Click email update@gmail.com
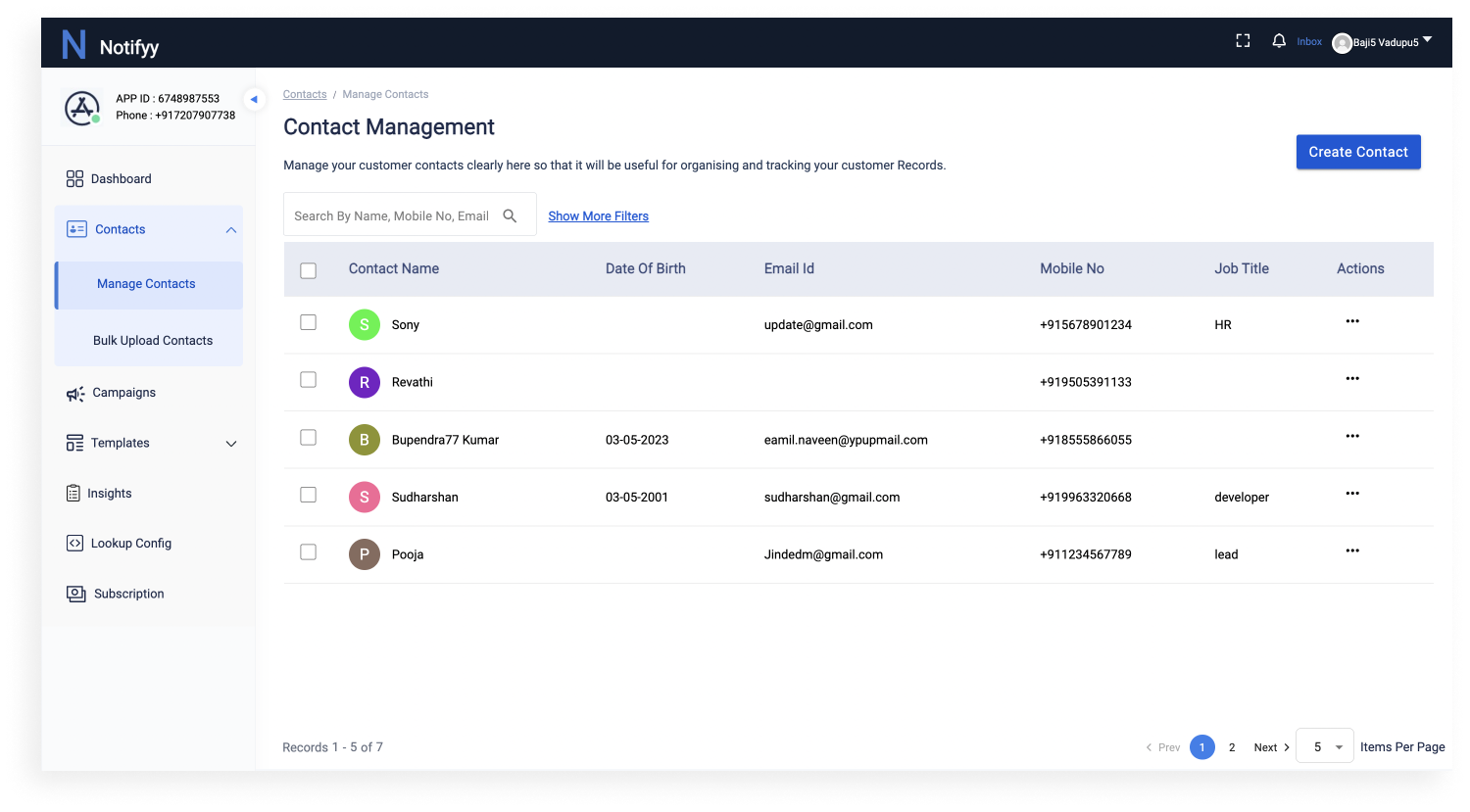This screenshot has height=812, width=1470. pos(818,325)
